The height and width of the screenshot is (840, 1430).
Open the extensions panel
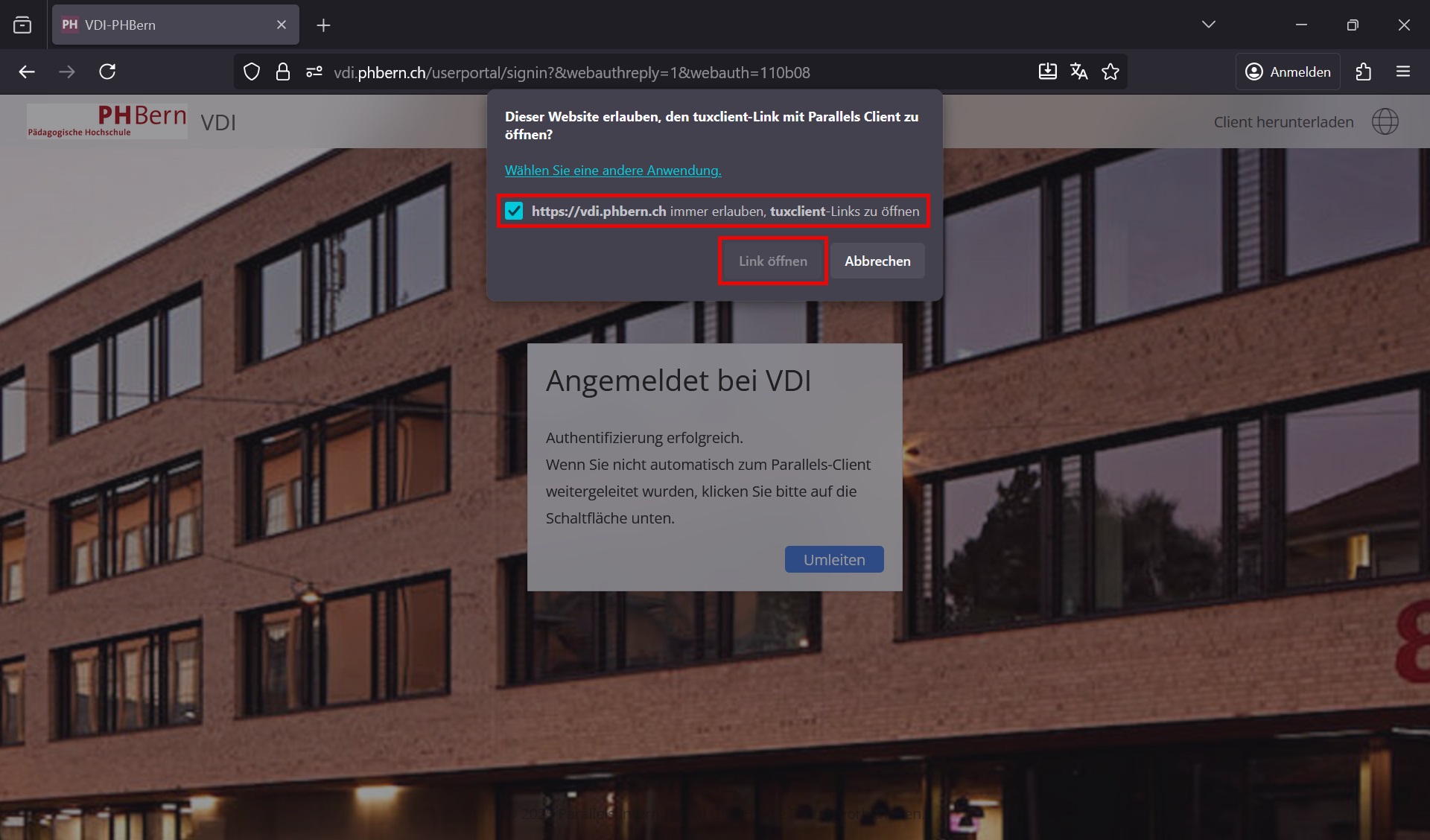pyautogui.click(x=1364, y=71)
